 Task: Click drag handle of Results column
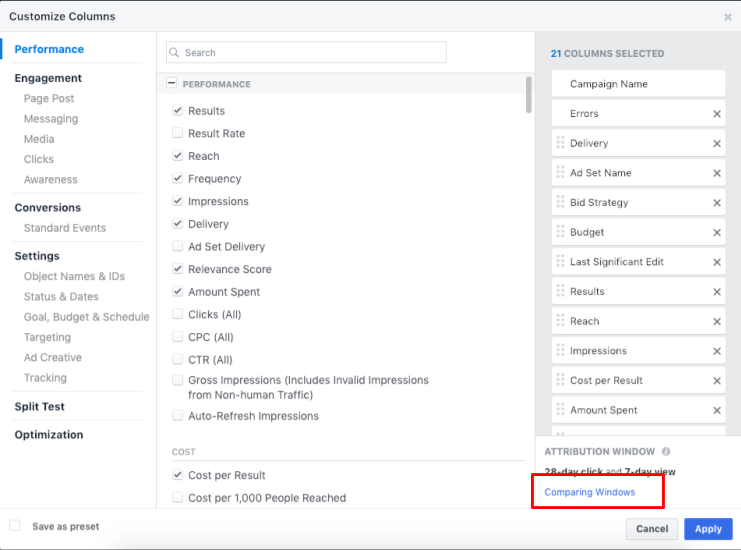pyautogui.click(x=560, y=291)
